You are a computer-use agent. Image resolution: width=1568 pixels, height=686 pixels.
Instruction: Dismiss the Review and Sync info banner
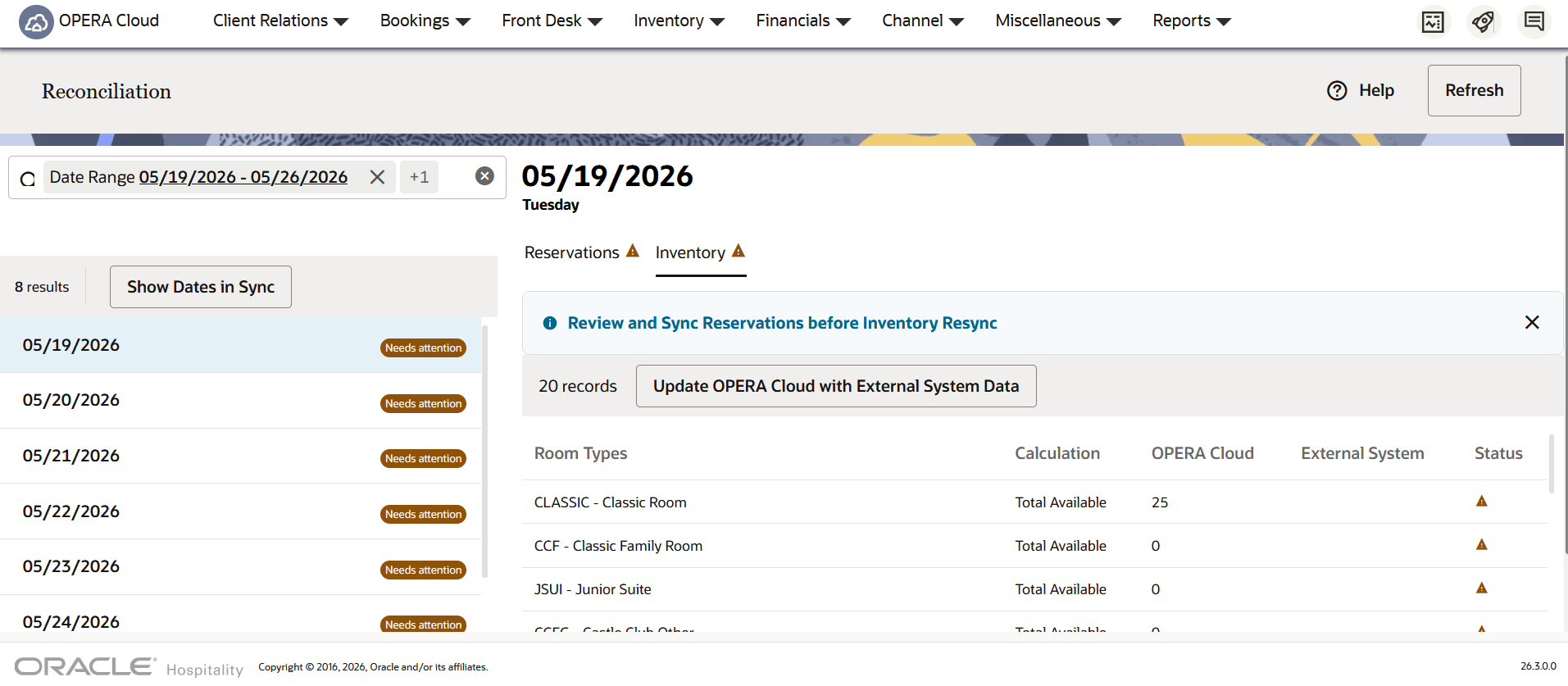click(1532, 322)
